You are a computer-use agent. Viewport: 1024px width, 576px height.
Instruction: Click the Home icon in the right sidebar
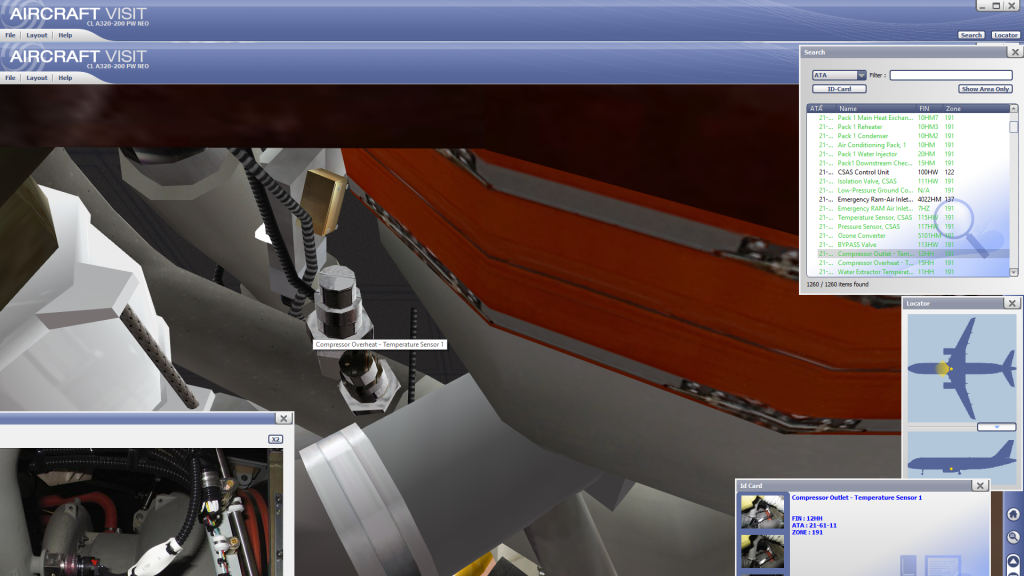tap(1013, 514)
